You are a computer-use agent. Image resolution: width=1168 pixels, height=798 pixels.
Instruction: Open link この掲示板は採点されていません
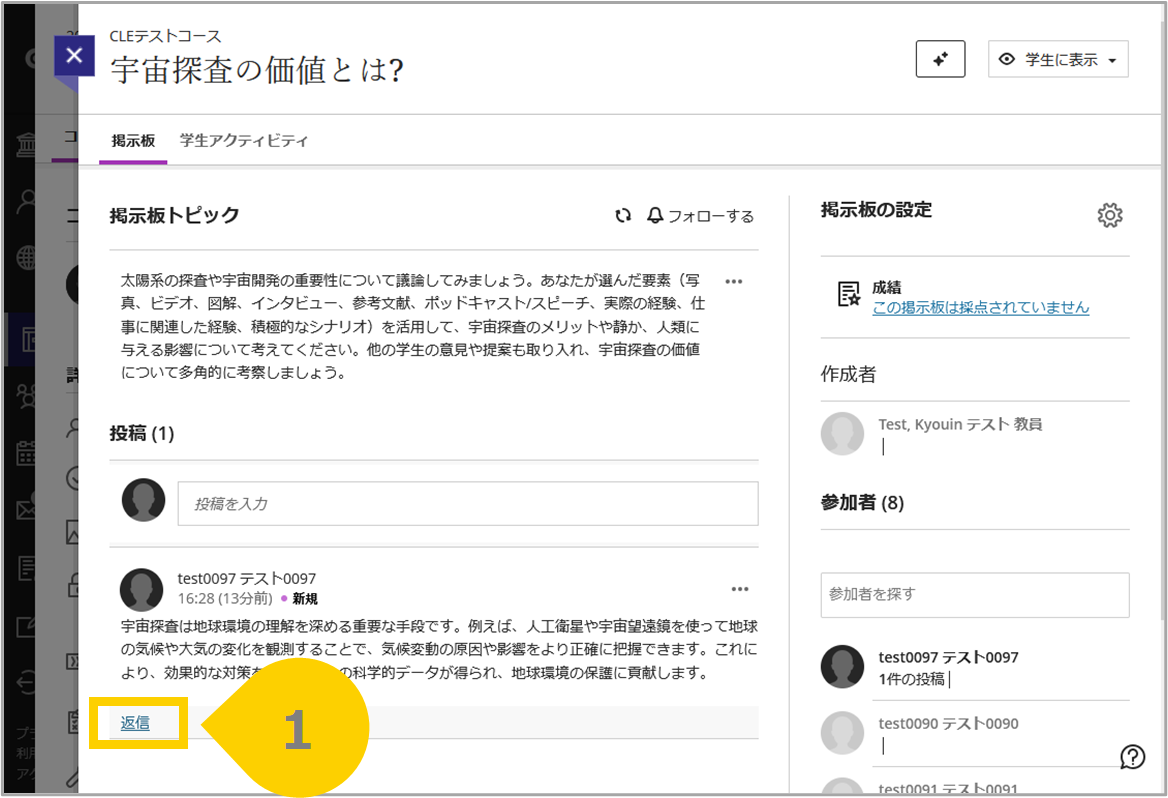[980, 308]
